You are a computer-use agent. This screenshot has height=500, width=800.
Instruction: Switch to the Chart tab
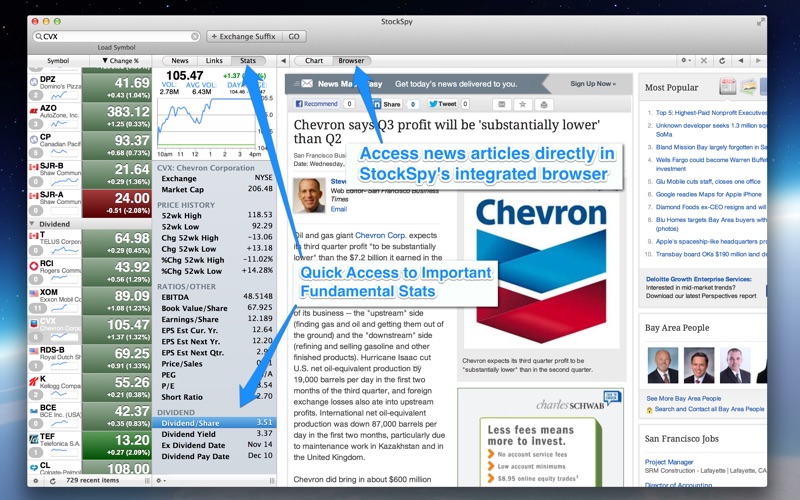click(314, 61)
